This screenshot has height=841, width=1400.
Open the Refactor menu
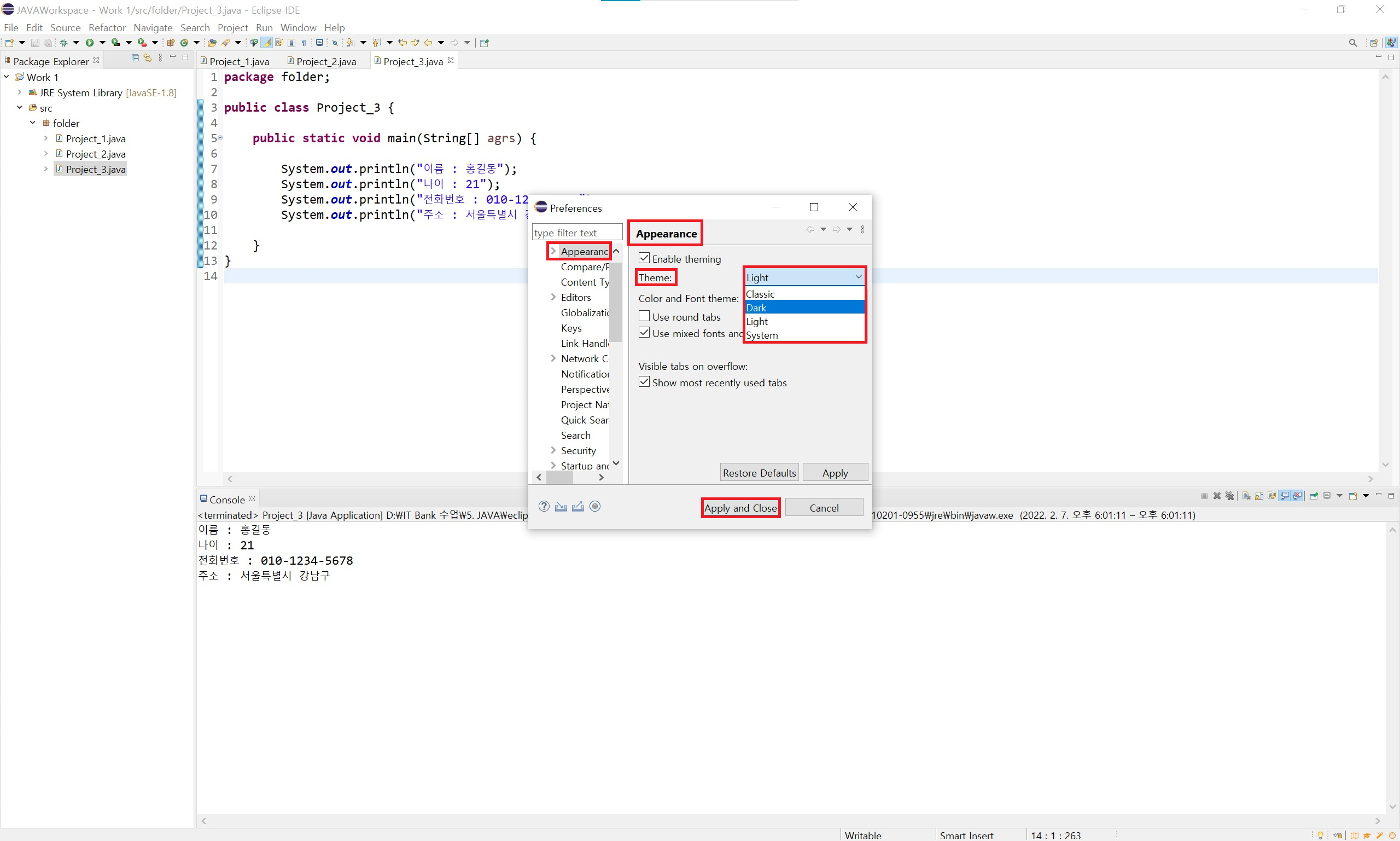(x=107, y=27)
